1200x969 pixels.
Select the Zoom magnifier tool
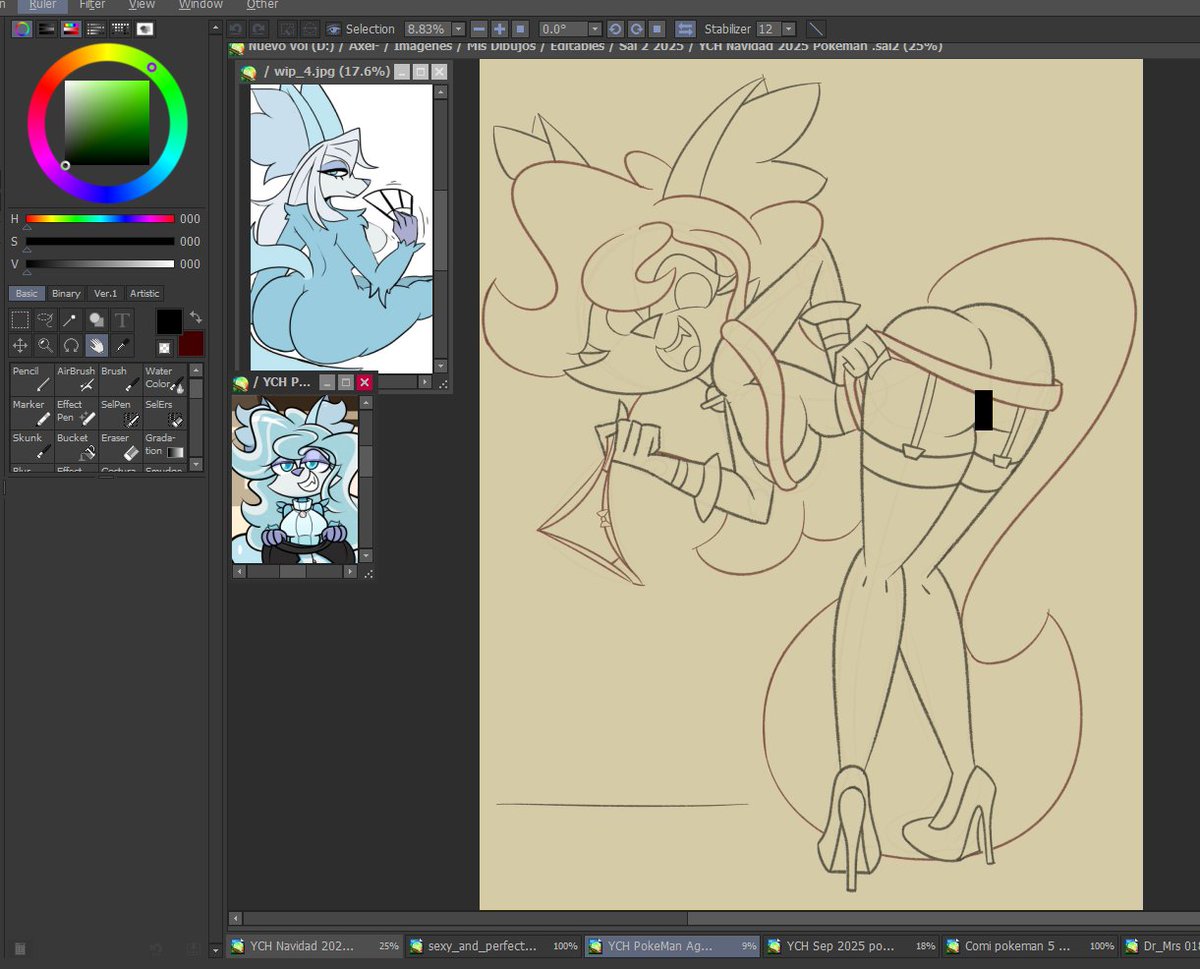[45, 345]
